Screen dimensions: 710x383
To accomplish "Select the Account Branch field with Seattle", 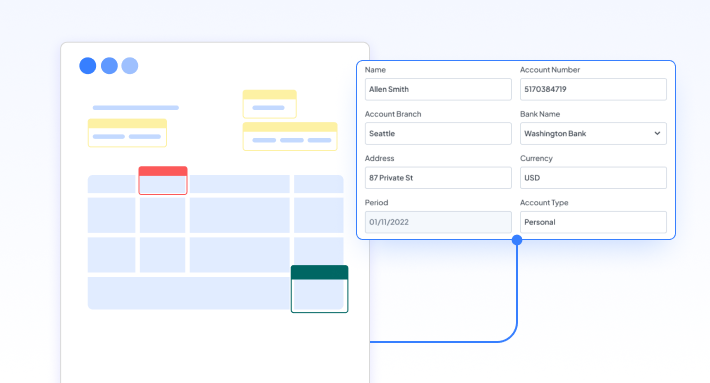I will coord(438,134).
